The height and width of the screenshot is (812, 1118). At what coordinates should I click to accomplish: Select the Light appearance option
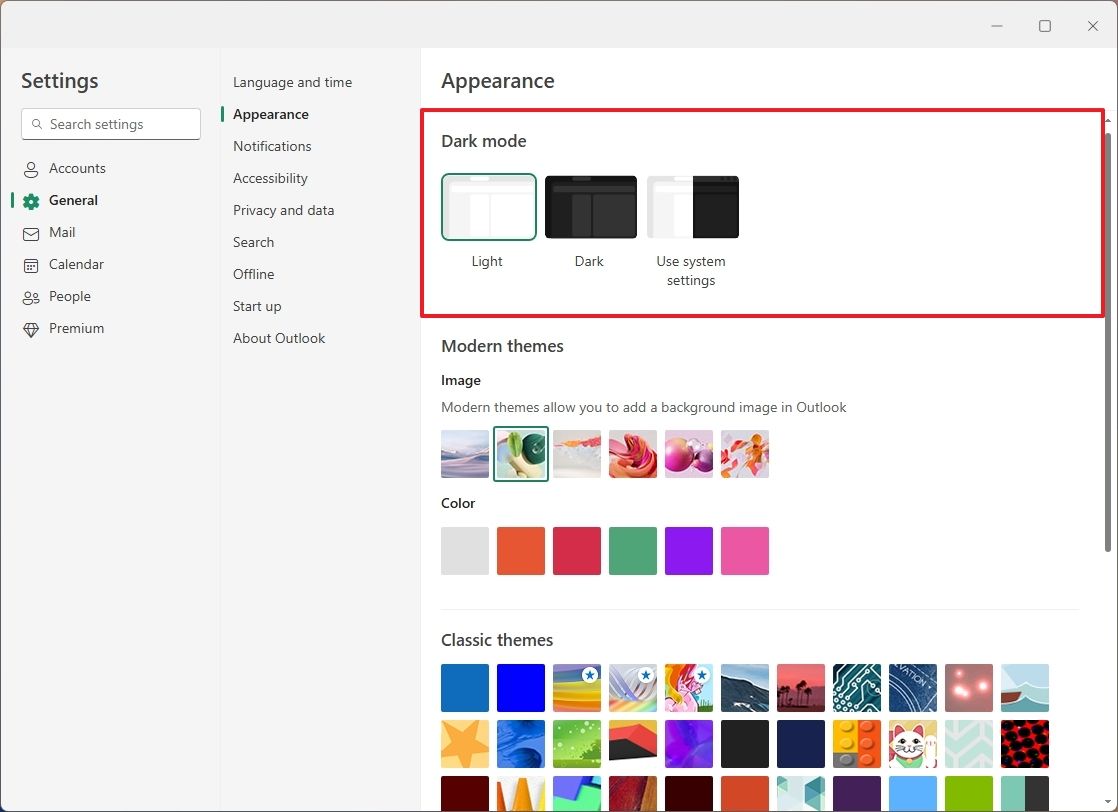coord(488,207)
